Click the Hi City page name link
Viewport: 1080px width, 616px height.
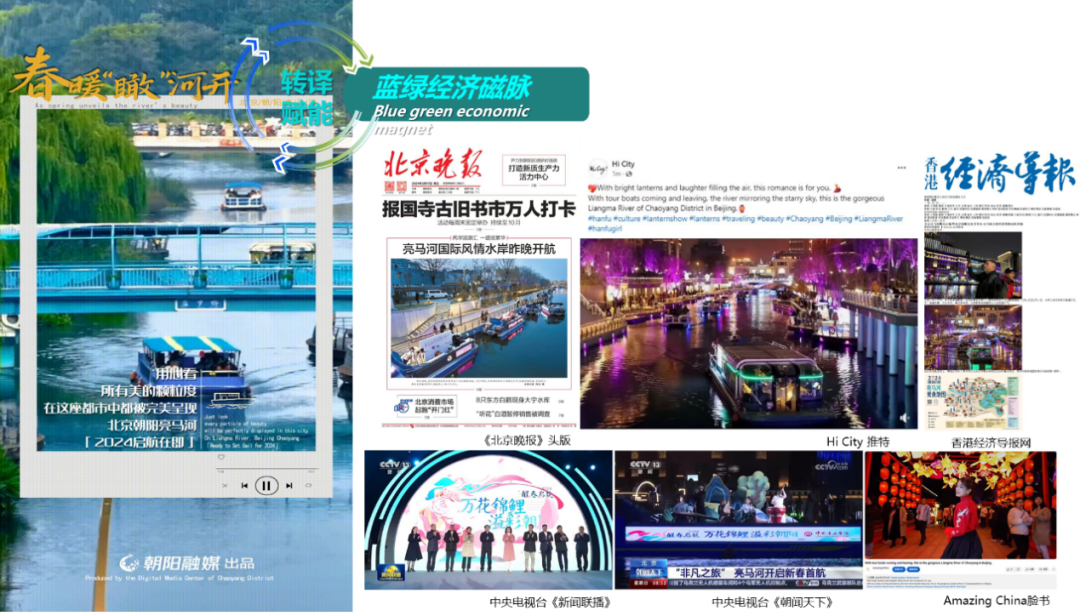pos(624,166)
